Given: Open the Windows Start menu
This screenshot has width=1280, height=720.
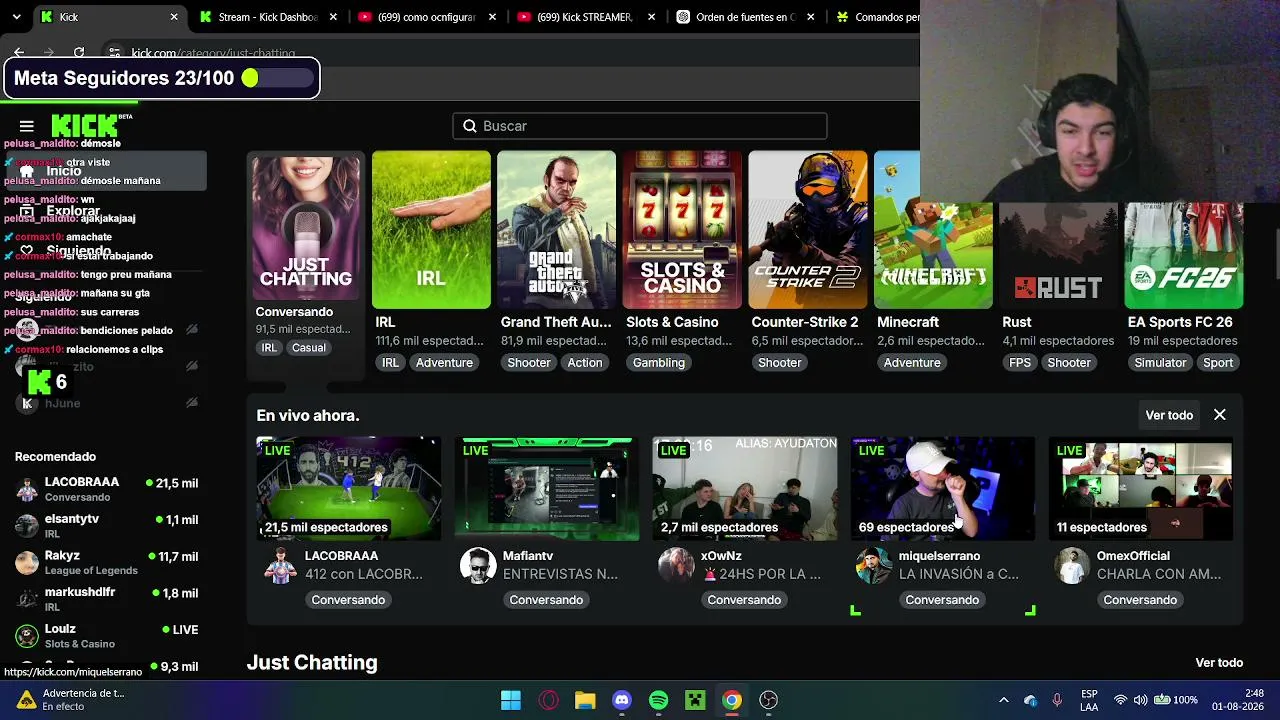Looking at the screenshot, I should (x=511, y=700).
